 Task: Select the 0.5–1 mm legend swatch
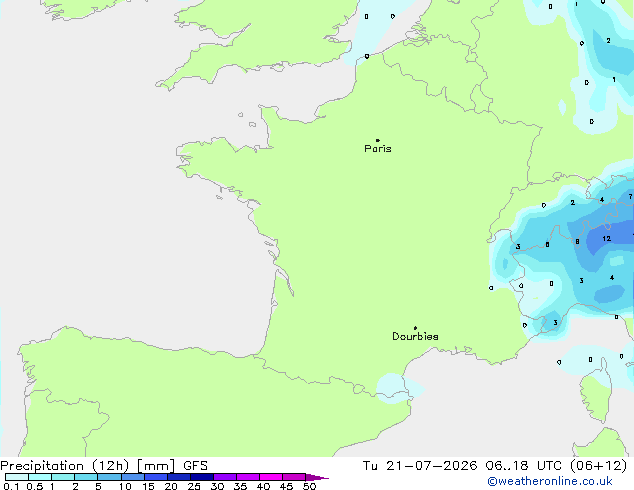(x=40, y=477)
